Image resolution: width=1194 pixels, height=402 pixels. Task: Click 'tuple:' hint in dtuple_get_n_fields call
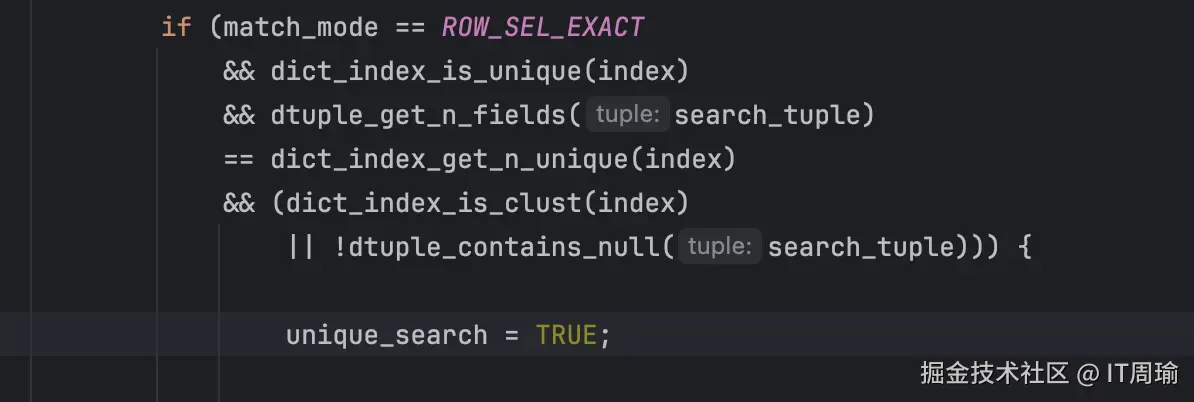pyautogui.click(x=627, y=115)
